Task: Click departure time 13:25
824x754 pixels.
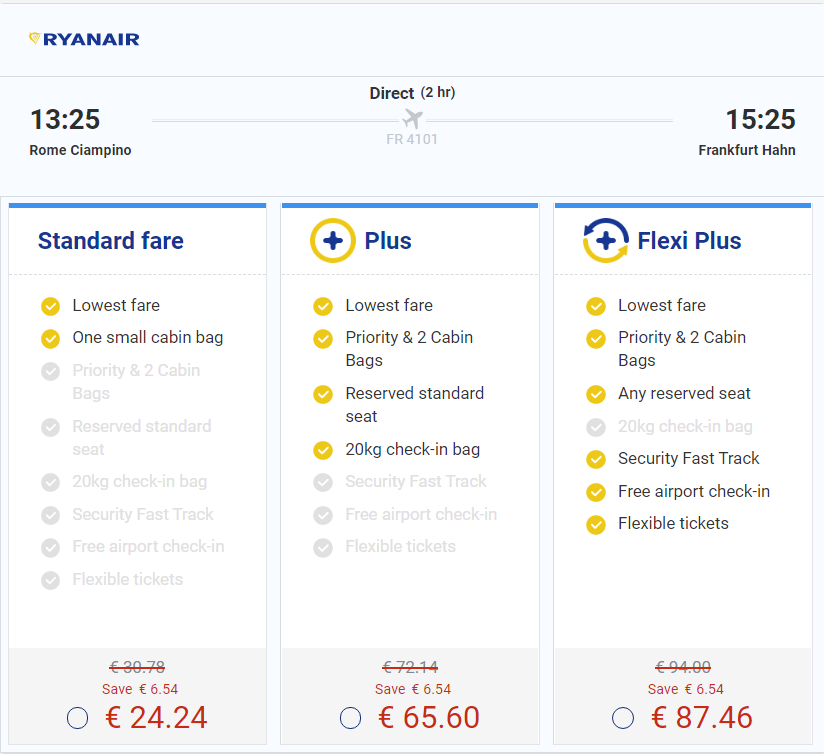Action: coord(65,119)
